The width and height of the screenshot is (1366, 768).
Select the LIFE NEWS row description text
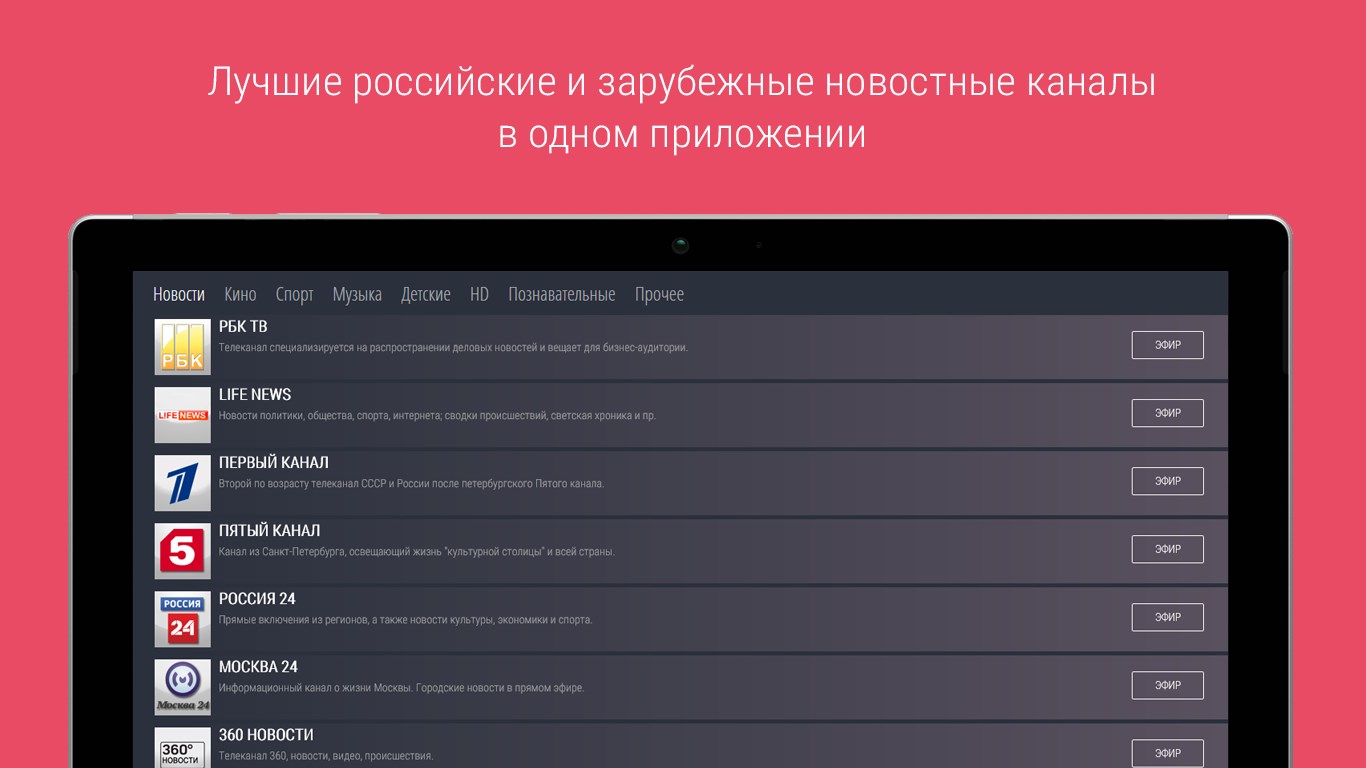point(437,414)
